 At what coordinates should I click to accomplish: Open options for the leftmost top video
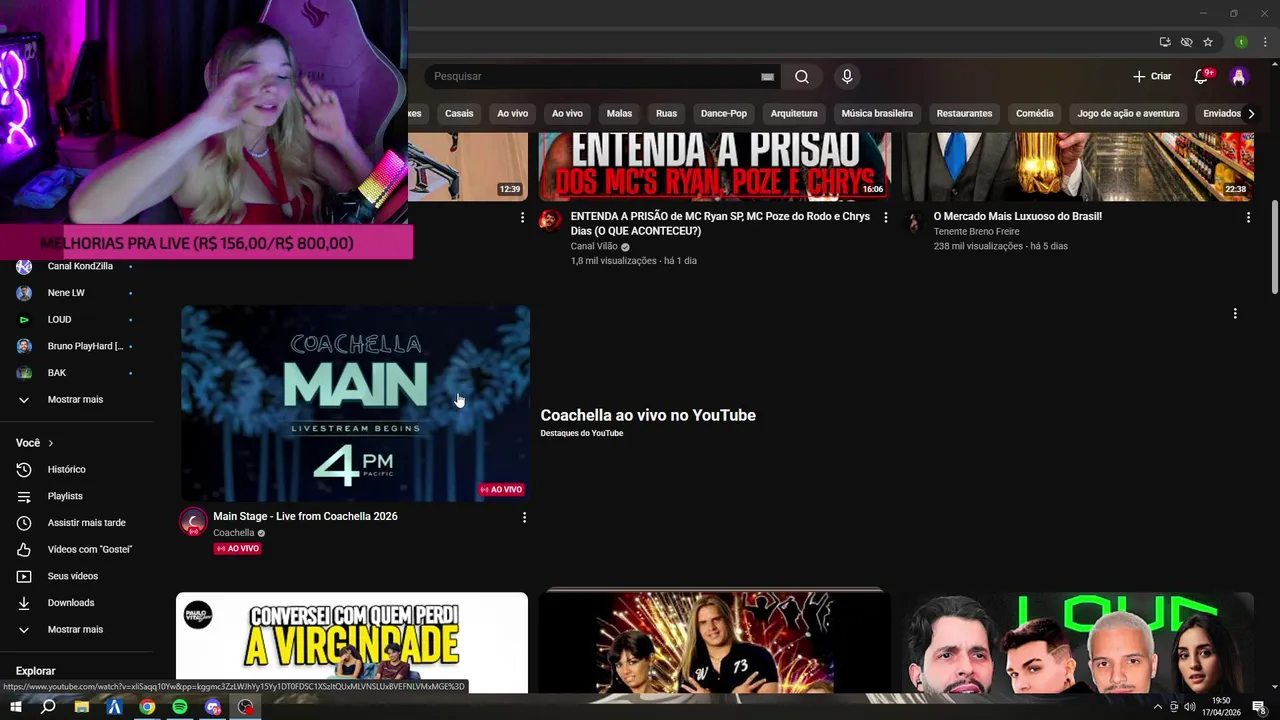pyautogui.click(x=522, y=217)
